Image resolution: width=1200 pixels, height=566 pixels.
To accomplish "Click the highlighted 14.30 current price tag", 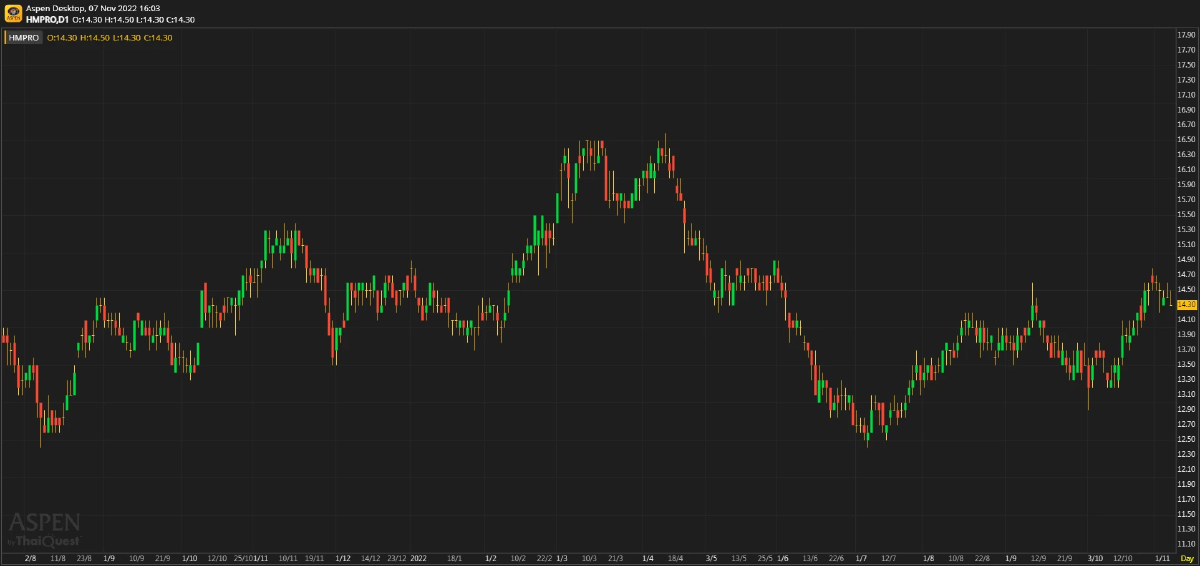I will point(1187,304).
